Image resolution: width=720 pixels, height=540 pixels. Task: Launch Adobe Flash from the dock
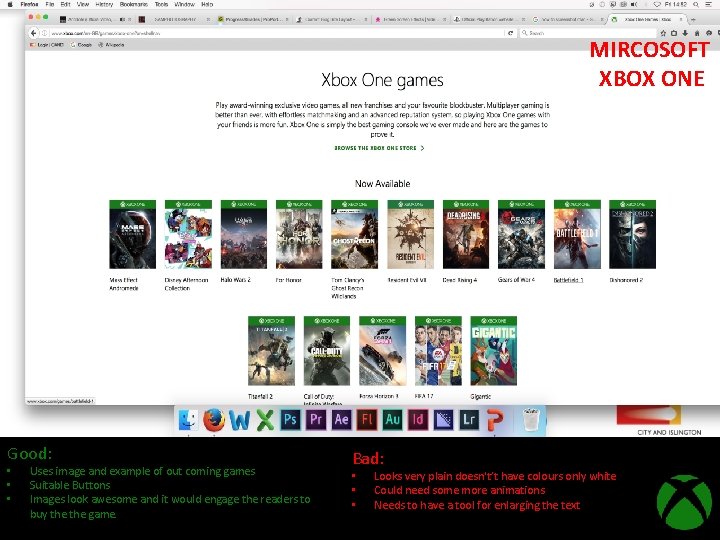tap(367, 419)
